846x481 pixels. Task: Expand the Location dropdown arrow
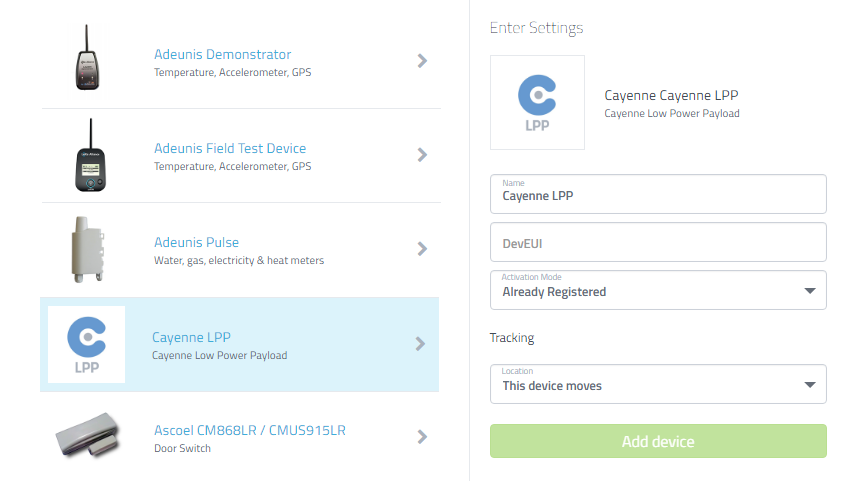coord(809,385)
